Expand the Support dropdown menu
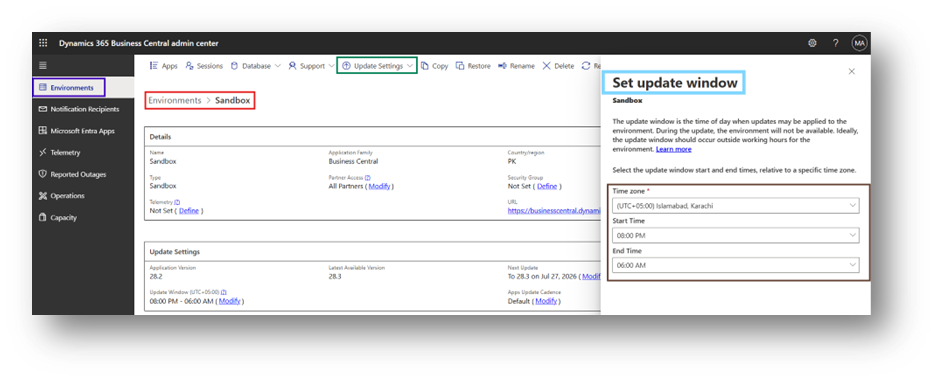The height and width of the screenshot is (380, 936). (311, 66)
